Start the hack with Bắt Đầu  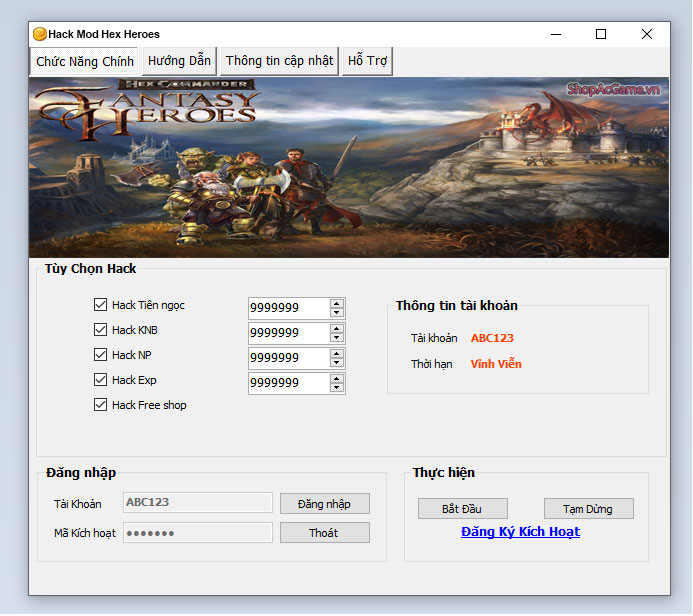click(462, 509)
